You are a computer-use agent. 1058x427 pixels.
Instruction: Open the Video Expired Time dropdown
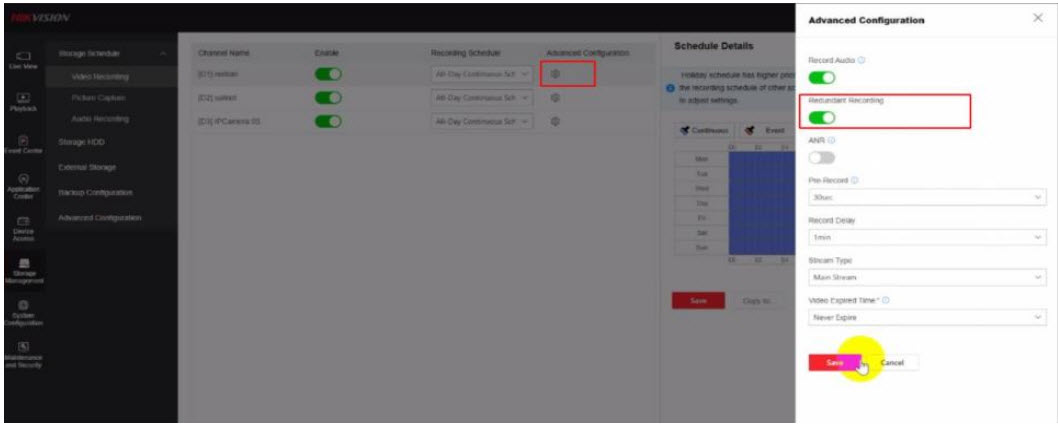[x=926, y=318]
